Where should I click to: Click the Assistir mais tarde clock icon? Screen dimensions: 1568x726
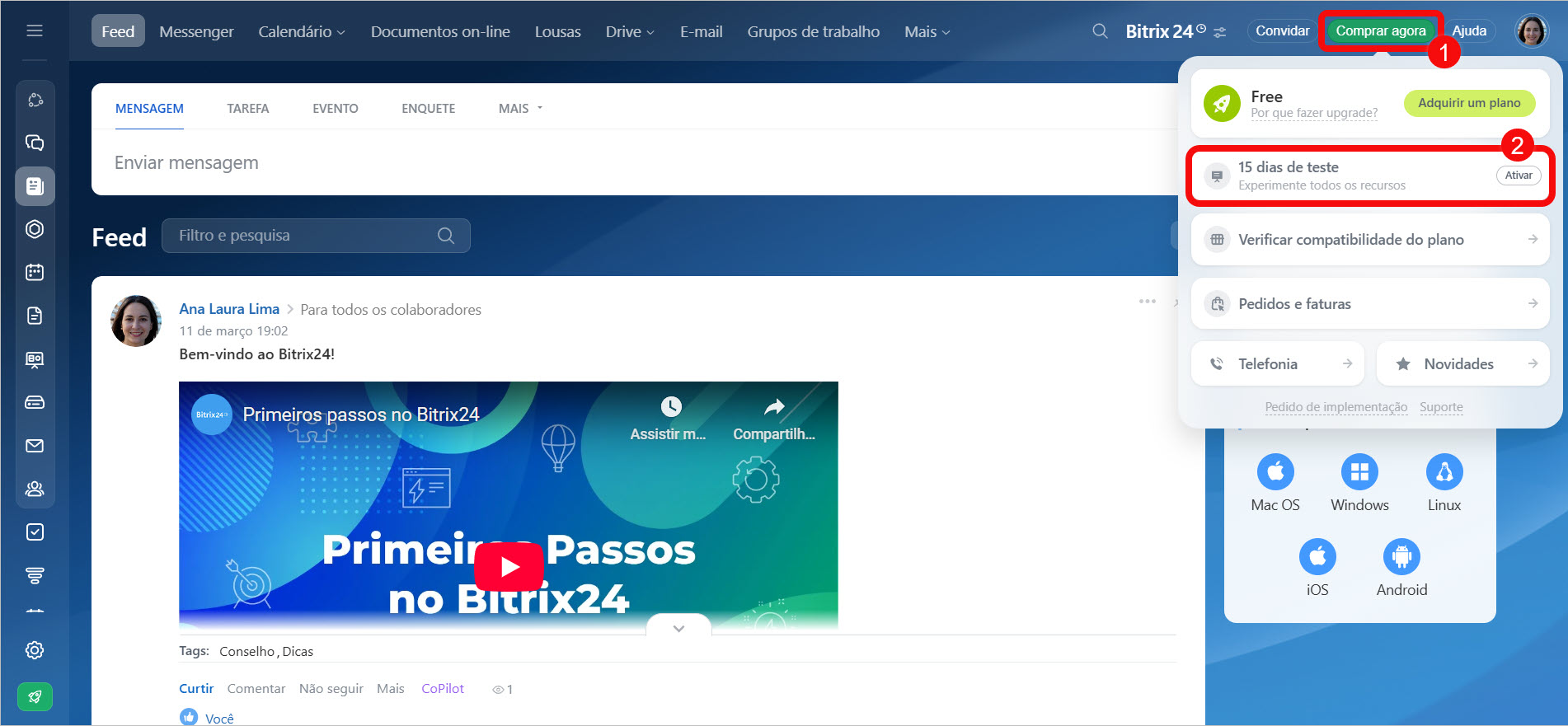click(671, 406)
